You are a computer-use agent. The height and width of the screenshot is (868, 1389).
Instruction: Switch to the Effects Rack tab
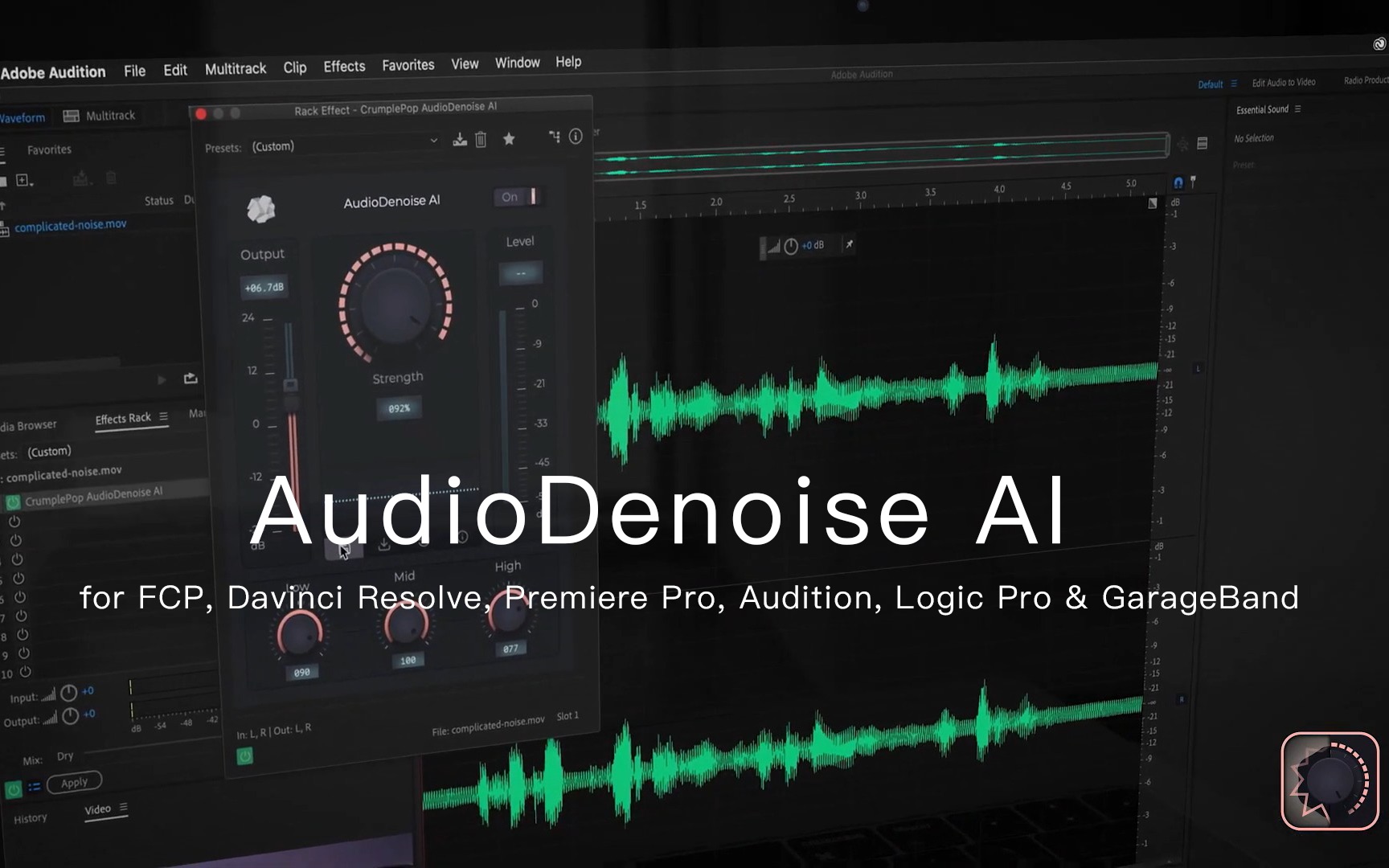pyautogui.click(x=123, y=419)
